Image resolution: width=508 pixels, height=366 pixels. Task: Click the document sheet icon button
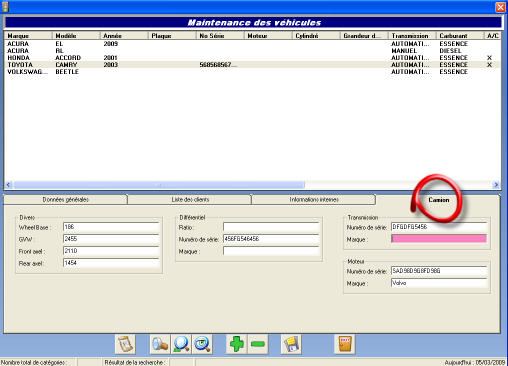(125, 344)
